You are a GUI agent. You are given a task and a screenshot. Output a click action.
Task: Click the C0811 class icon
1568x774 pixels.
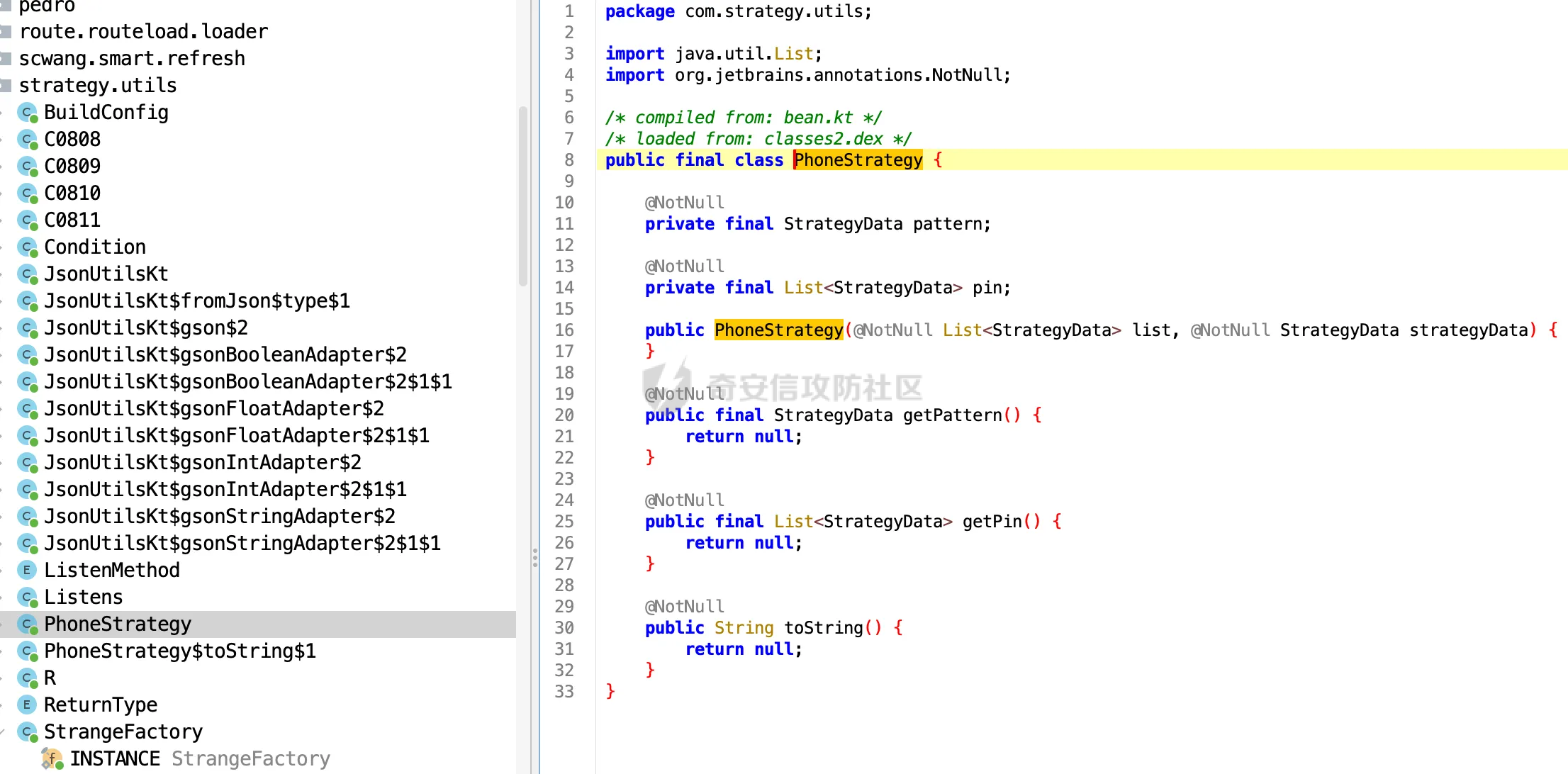coord(28,220)
